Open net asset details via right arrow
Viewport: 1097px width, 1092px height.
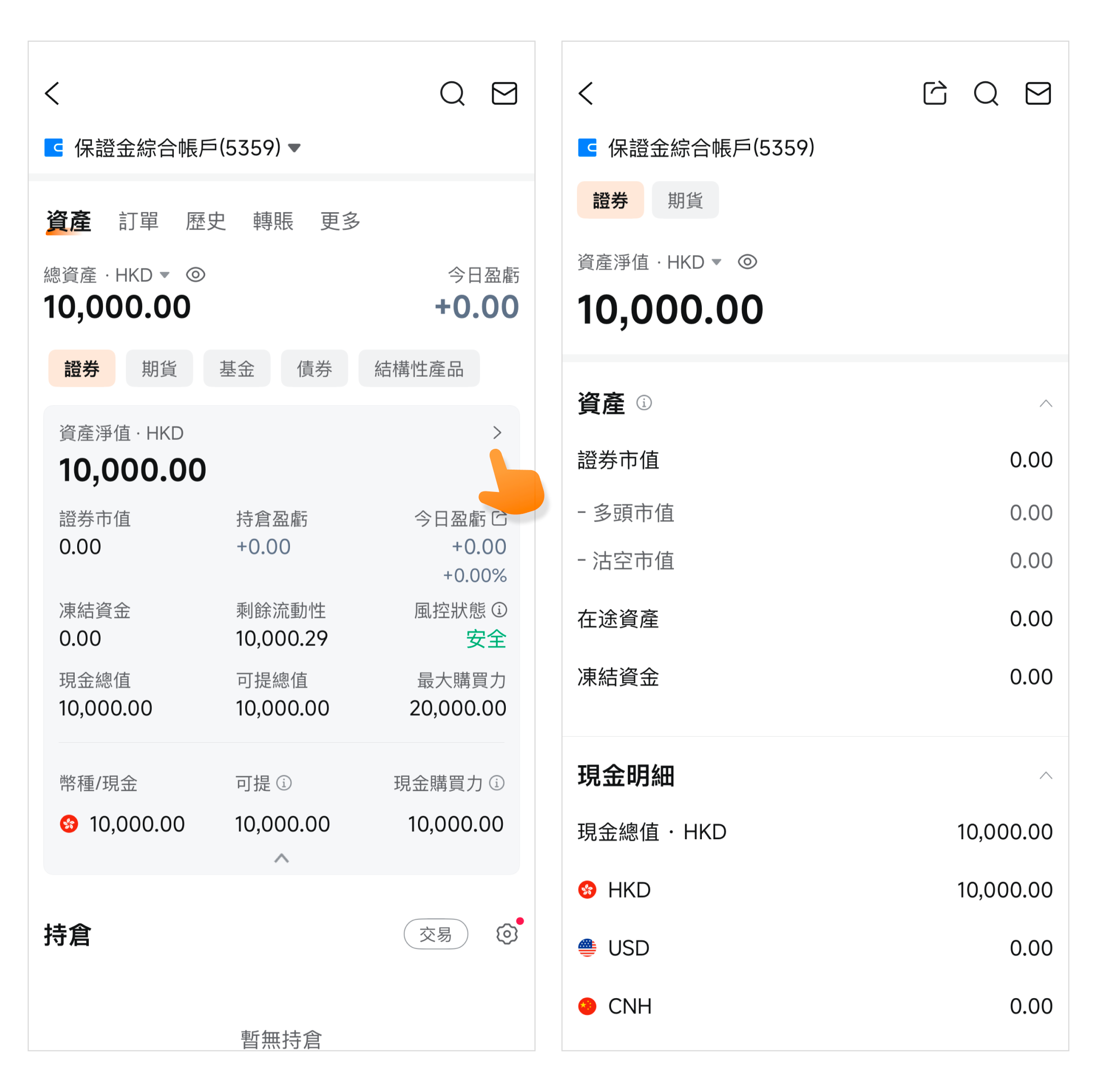coord(497,433)
